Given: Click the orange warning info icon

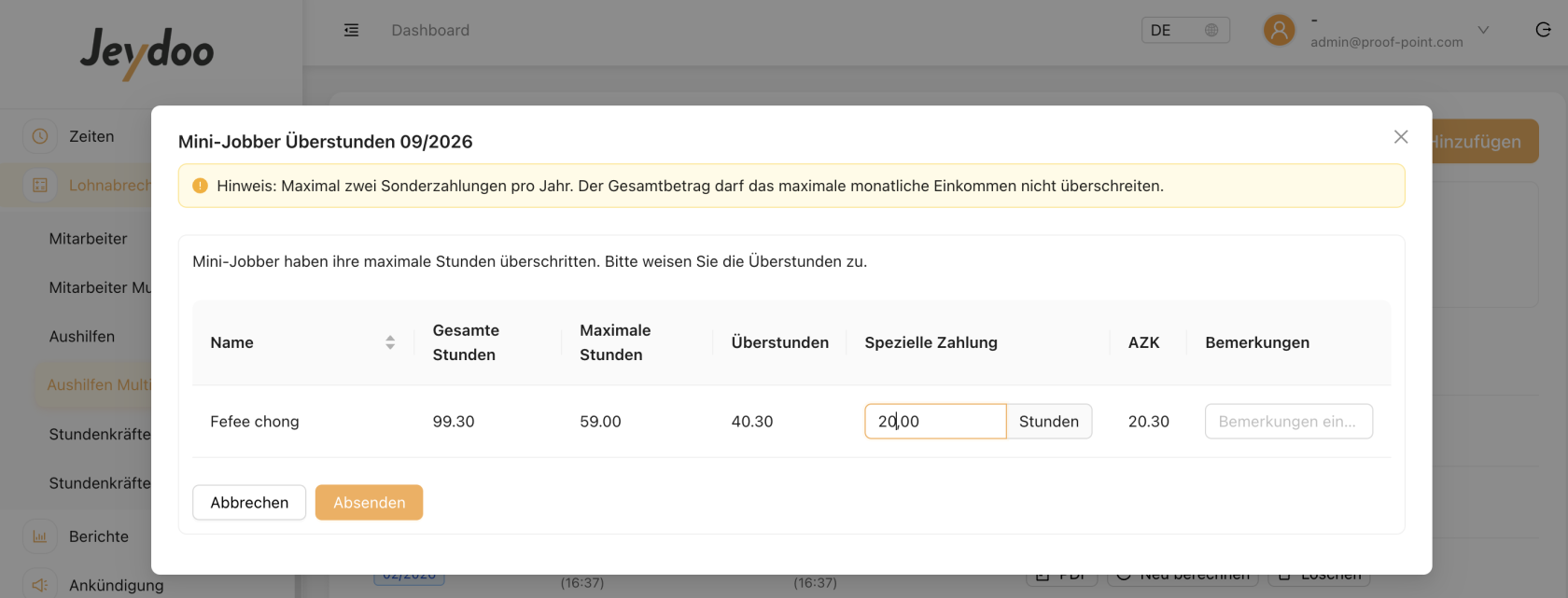Looking at the screenshot, I should 200,186.
